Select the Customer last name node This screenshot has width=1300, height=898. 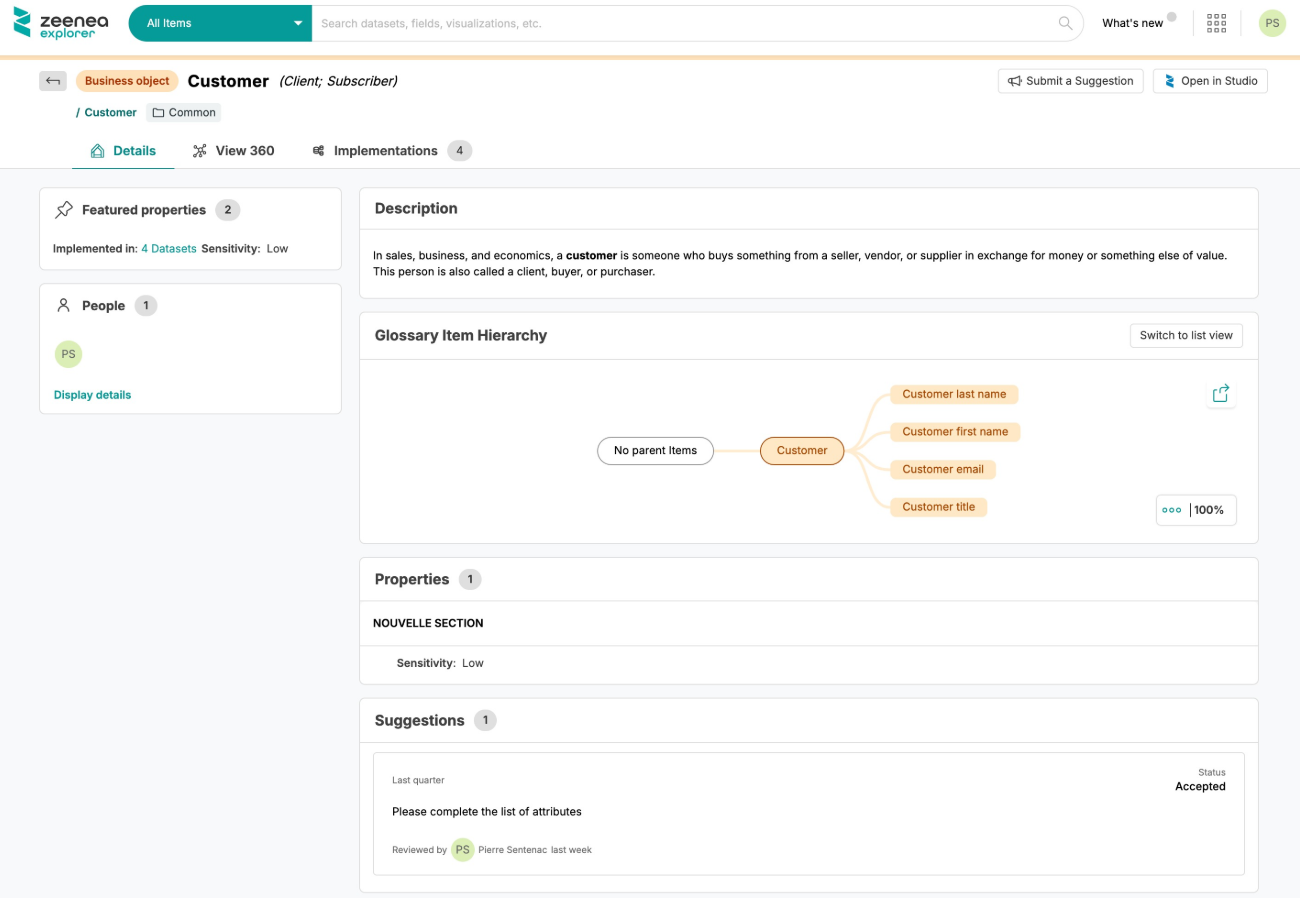(x=953, y=394)
